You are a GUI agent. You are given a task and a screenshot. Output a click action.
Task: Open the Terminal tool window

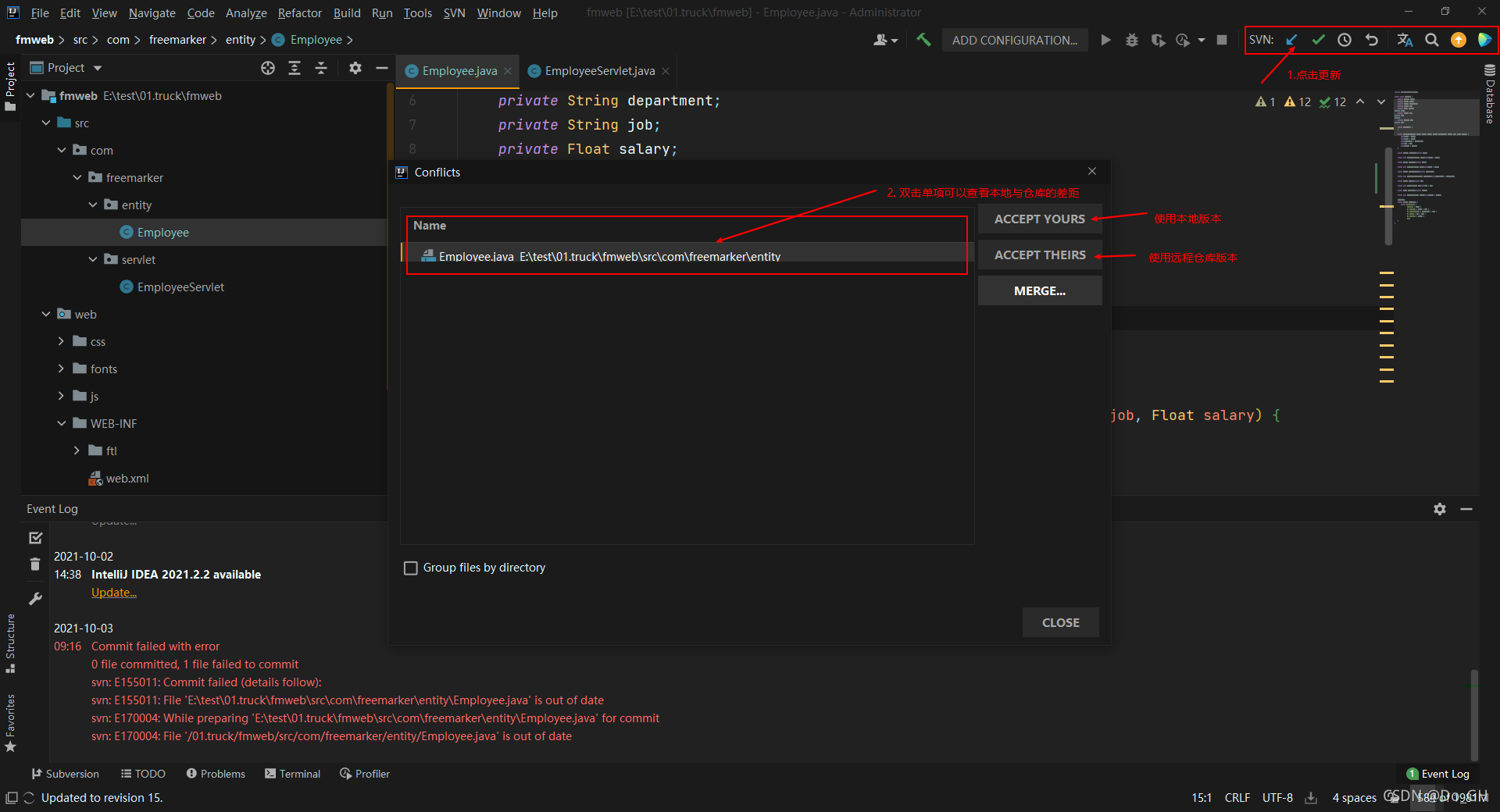coord(293,774)
